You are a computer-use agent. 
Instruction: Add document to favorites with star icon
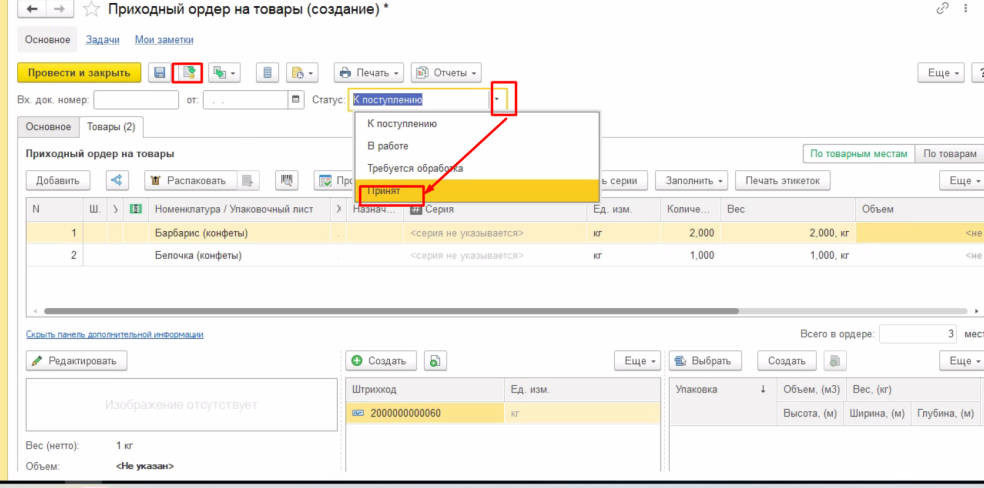tap(92, 9)
